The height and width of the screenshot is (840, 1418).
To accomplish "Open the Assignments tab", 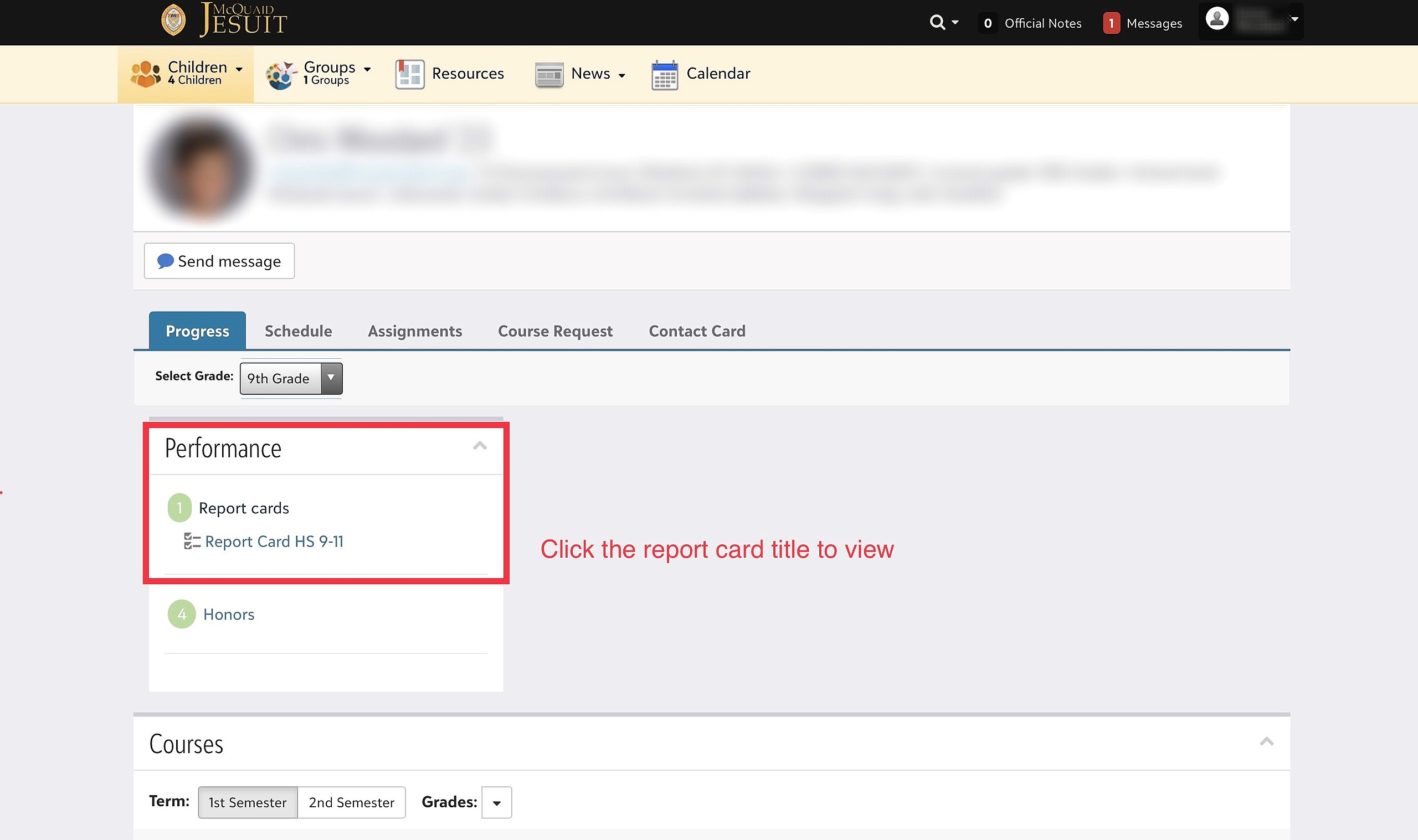I will [x=415, y=331].
